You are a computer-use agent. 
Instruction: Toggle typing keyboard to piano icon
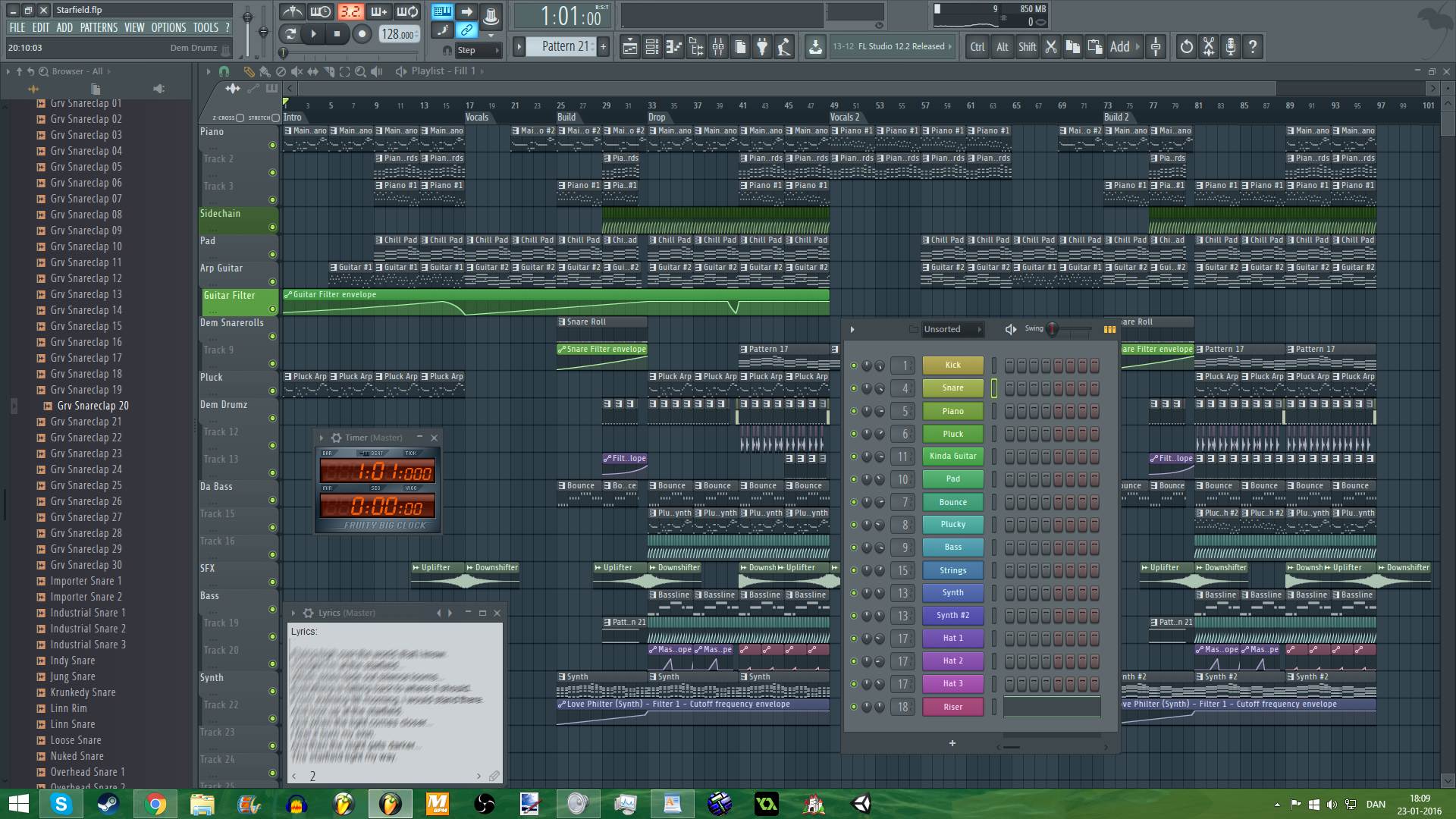(x=442, y=11)
